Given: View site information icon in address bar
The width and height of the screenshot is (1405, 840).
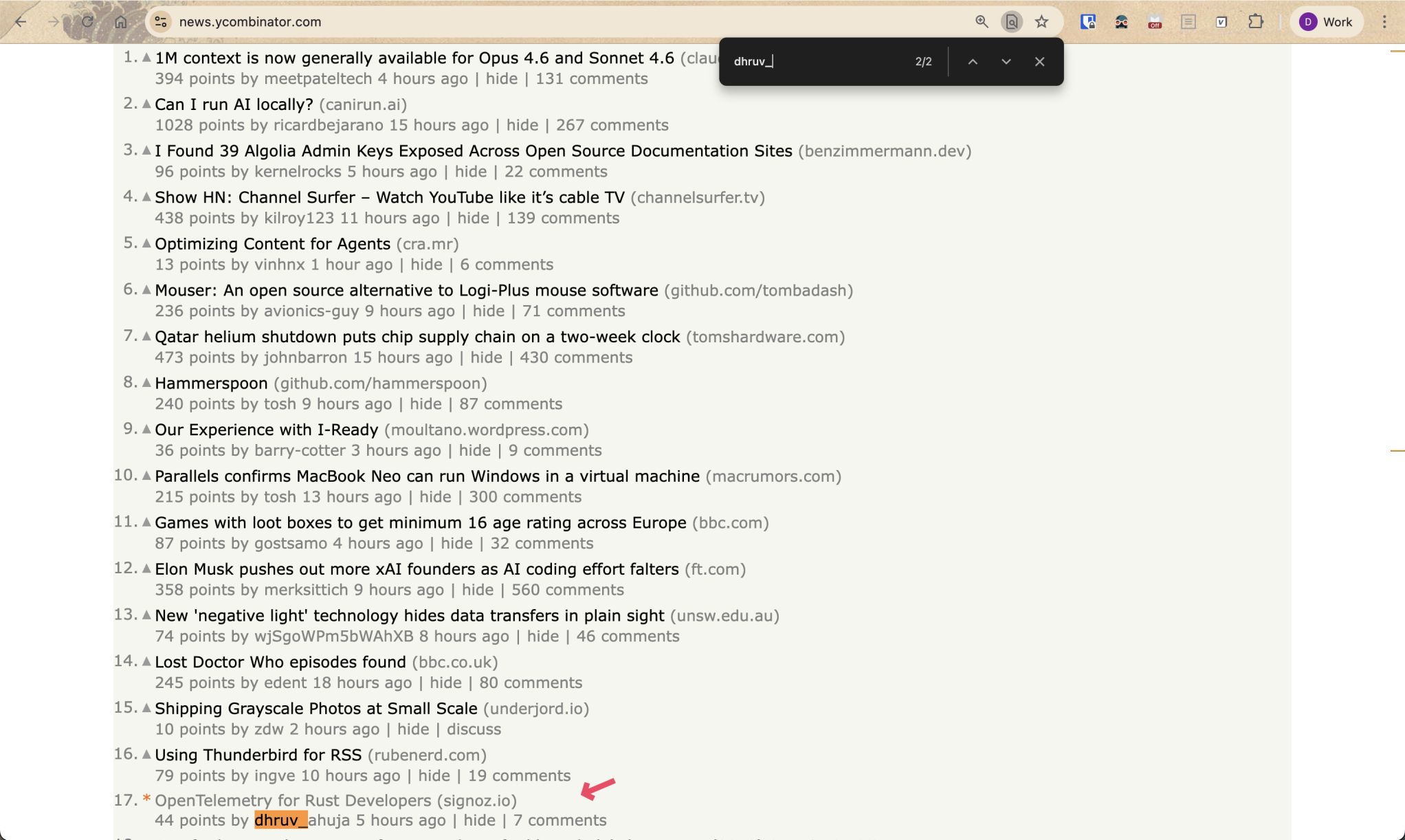Looking at the screenshot, I should 160,21.
